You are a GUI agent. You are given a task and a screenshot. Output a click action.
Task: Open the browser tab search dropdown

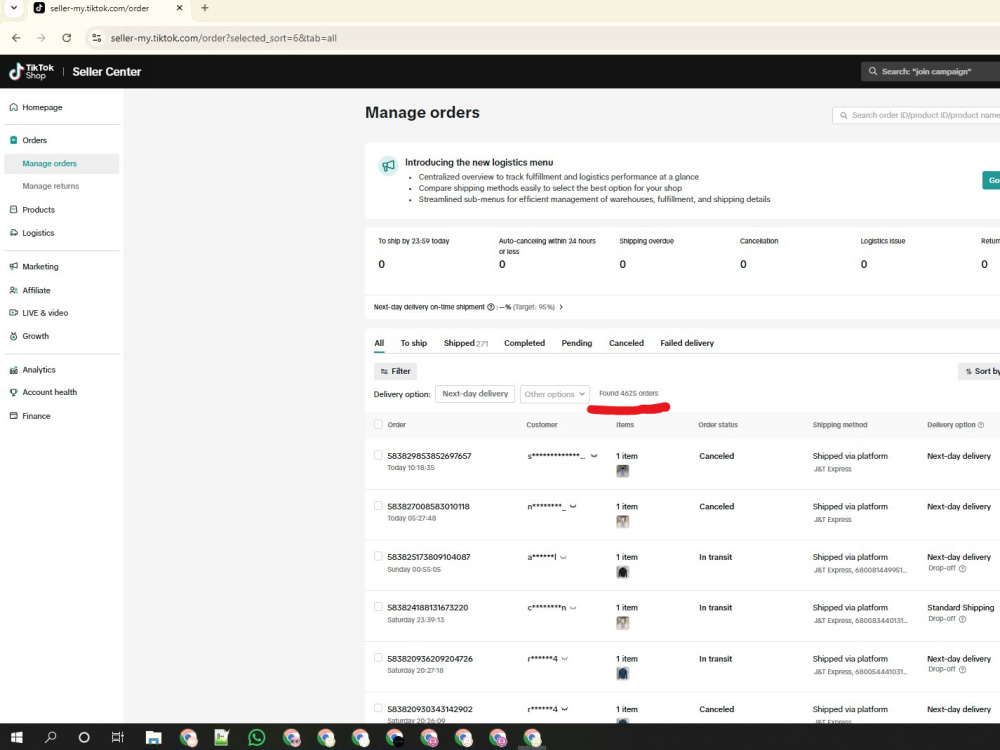point(13,8)
